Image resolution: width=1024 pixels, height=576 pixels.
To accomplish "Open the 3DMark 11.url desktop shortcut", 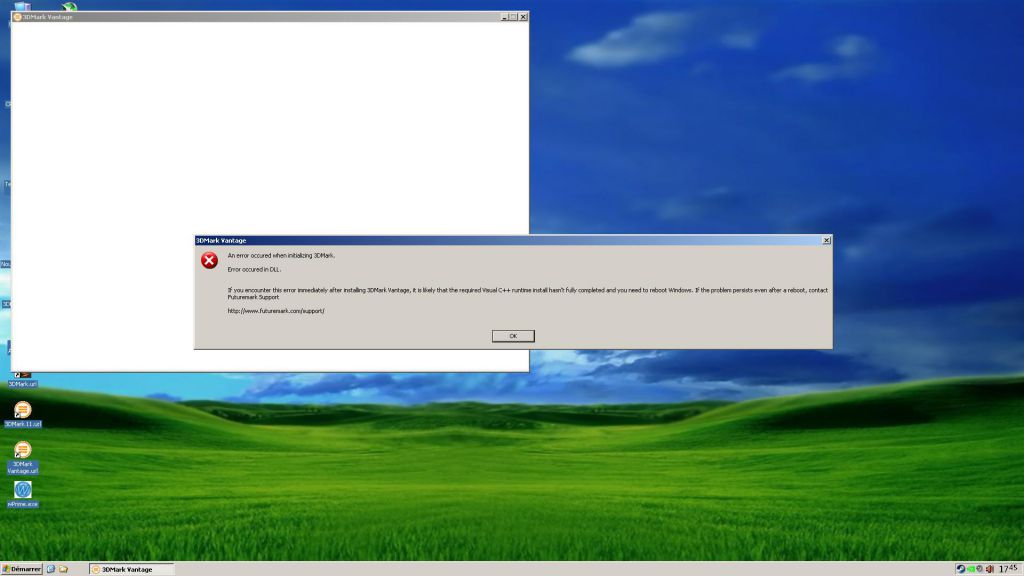I will pyautogui.click(x=23, y=414).
